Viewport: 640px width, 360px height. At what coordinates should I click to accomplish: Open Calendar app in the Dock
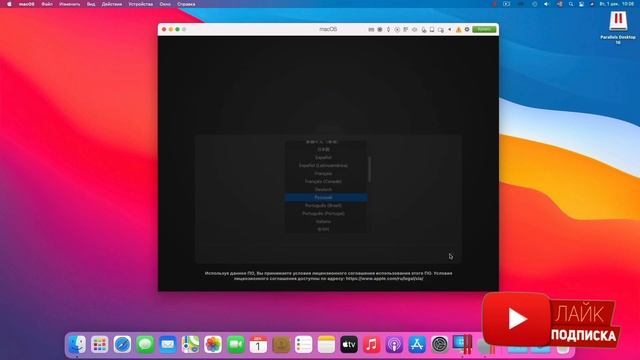point(258,344)
